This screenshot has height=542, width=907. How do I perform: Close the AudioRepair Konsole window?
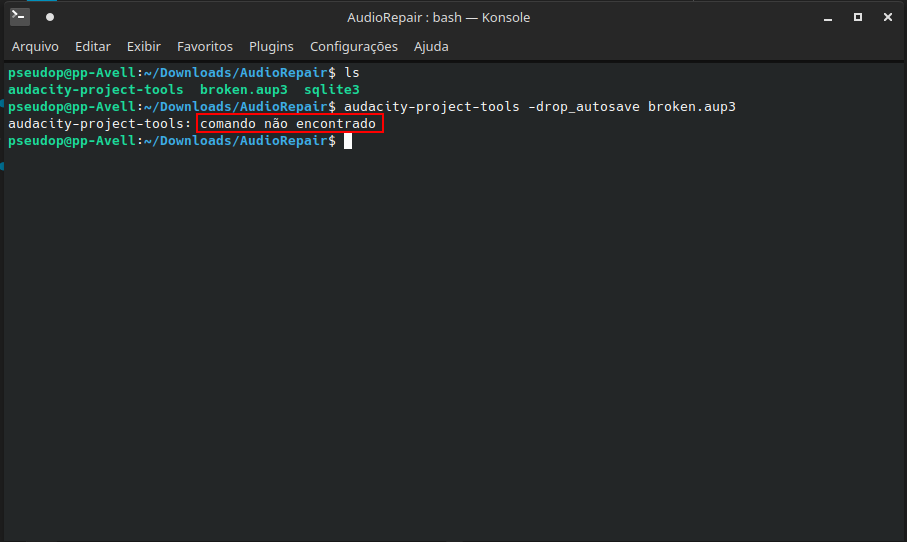886,17
